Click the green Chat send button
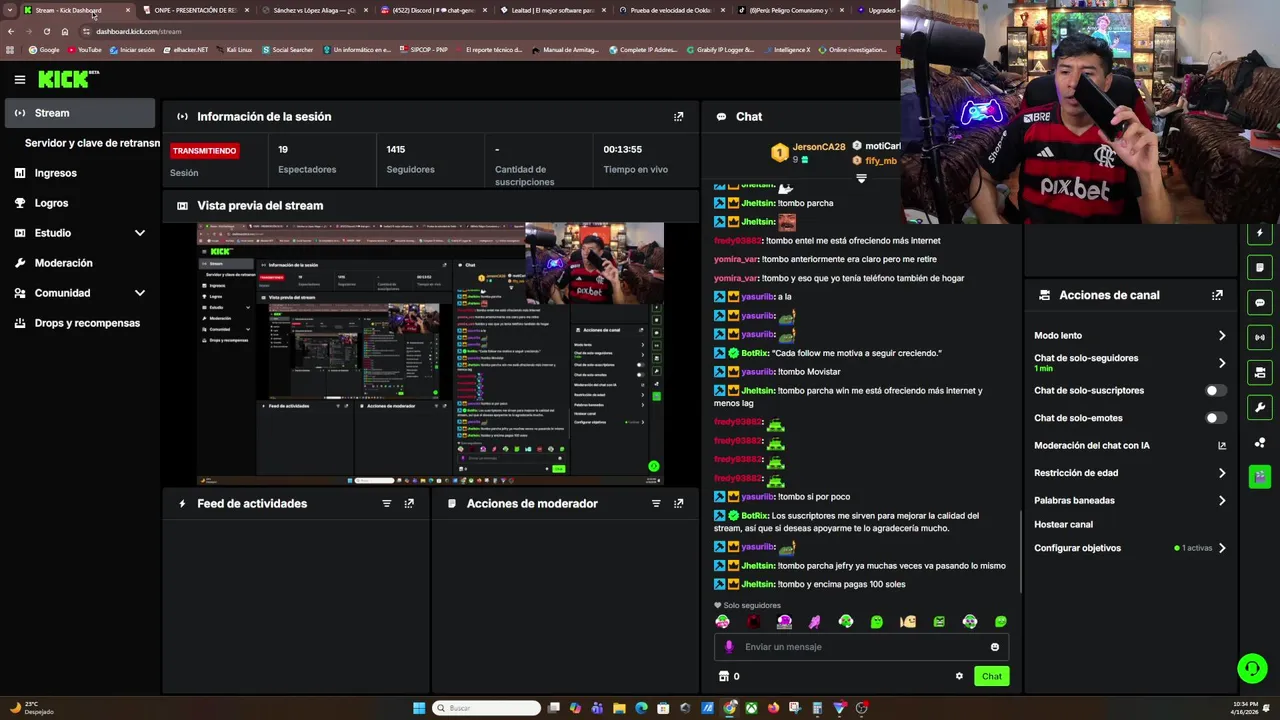Viewport: 1280px width, 720px height. point(991,676)
